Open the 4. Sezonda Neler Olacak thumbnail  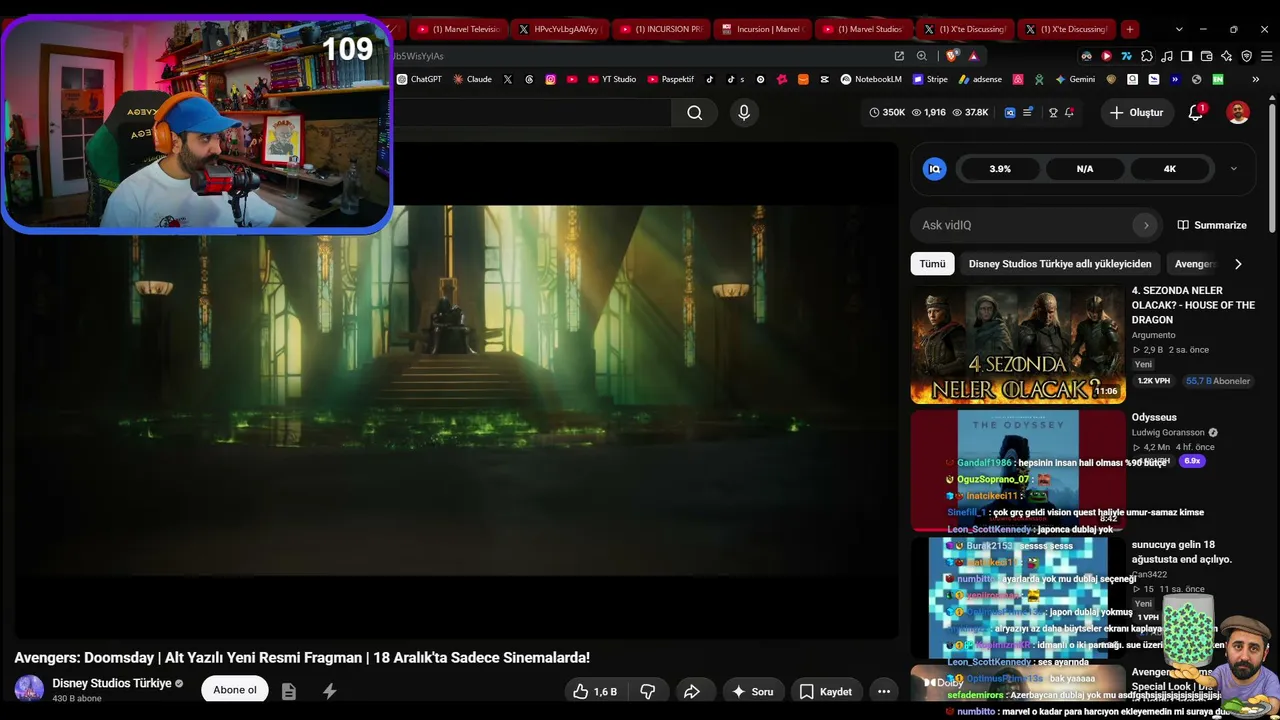(x=1018, y=344)
